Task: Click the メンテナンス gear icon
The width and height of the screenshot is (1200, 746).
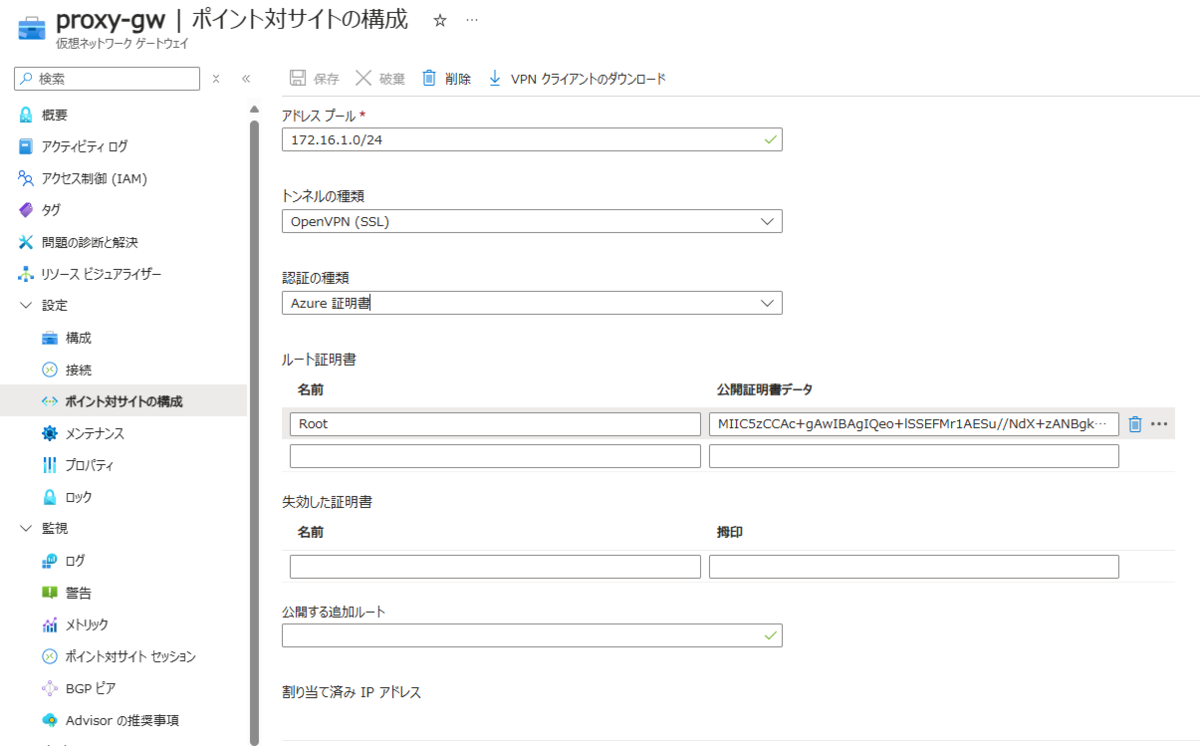Action: 50,433
